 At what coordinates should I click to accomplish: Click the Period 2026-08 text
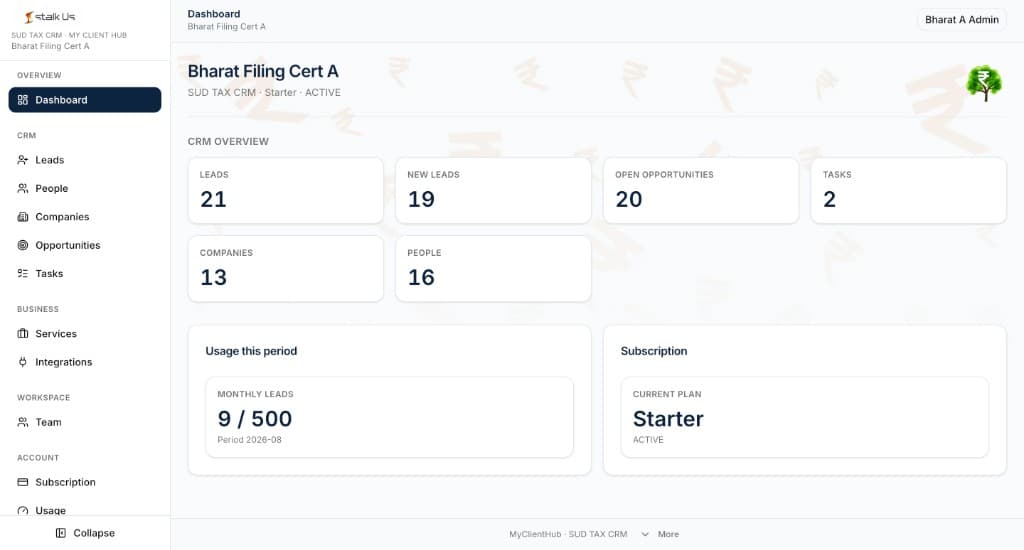click(249, 440)
